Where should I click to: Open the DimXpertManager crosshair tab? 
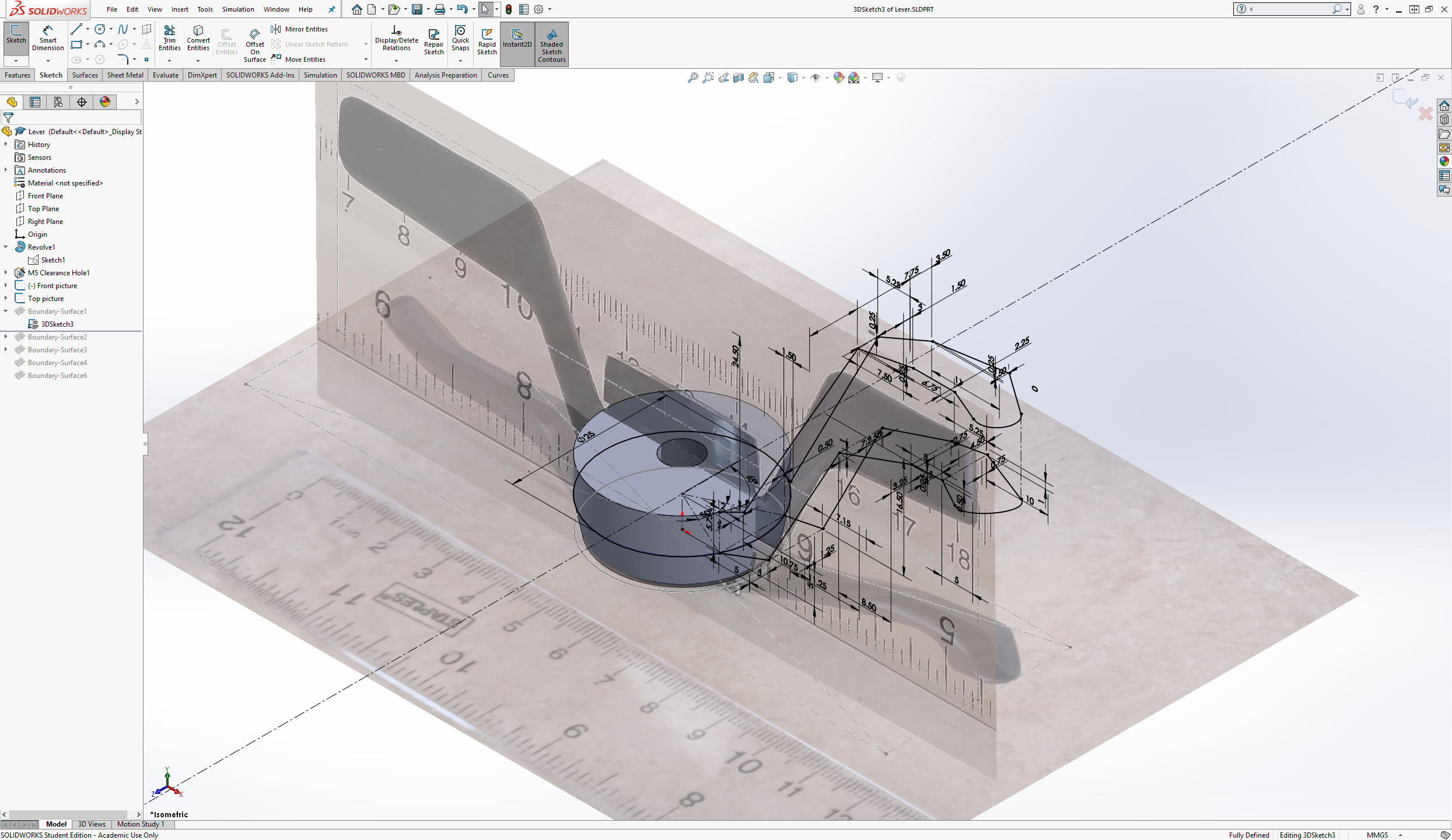[x=82, y=102]
